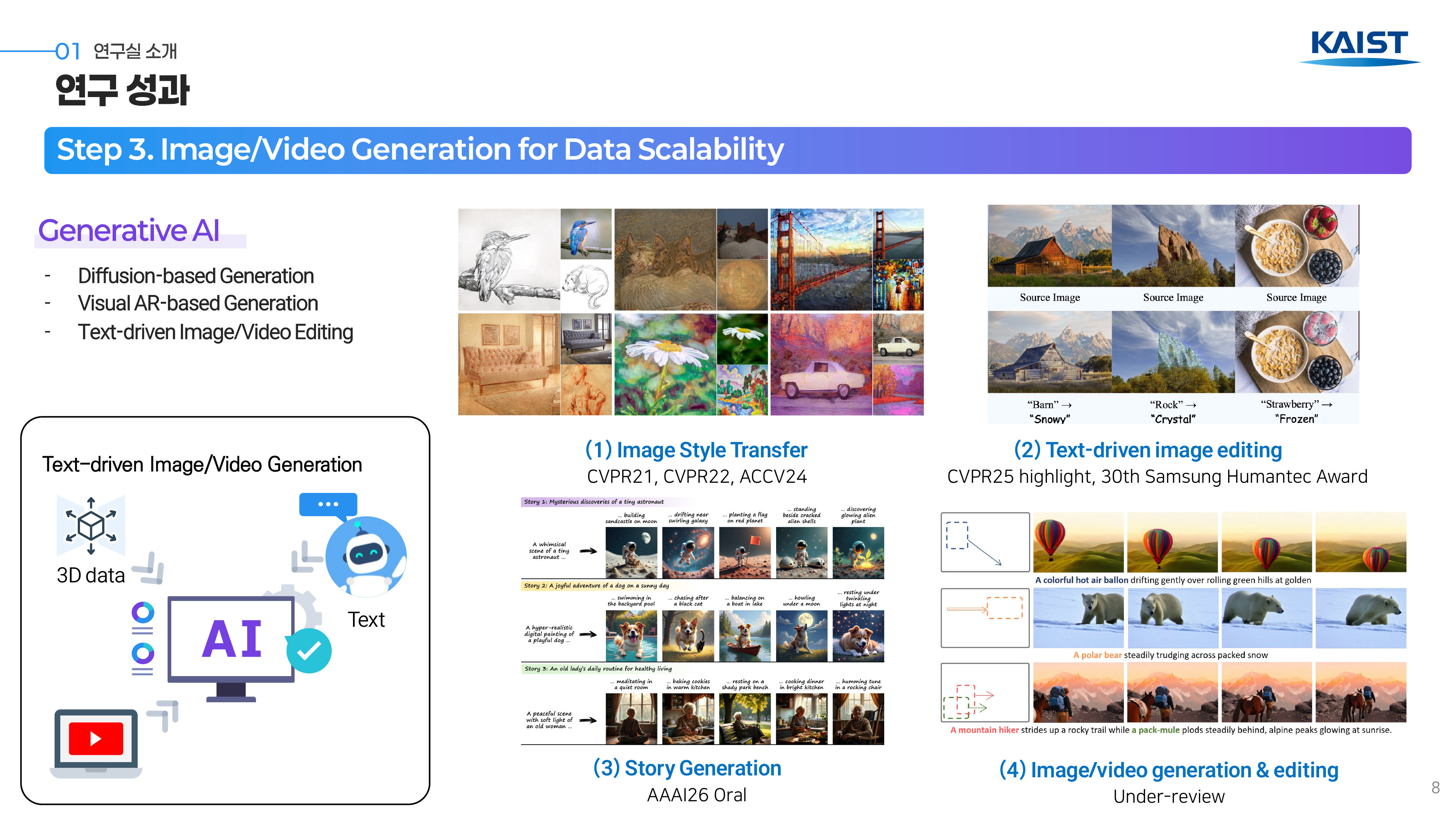Viewport: 1456px width, 819px height.
Task: Click the Generative AI heading
Action: point(129,231)
